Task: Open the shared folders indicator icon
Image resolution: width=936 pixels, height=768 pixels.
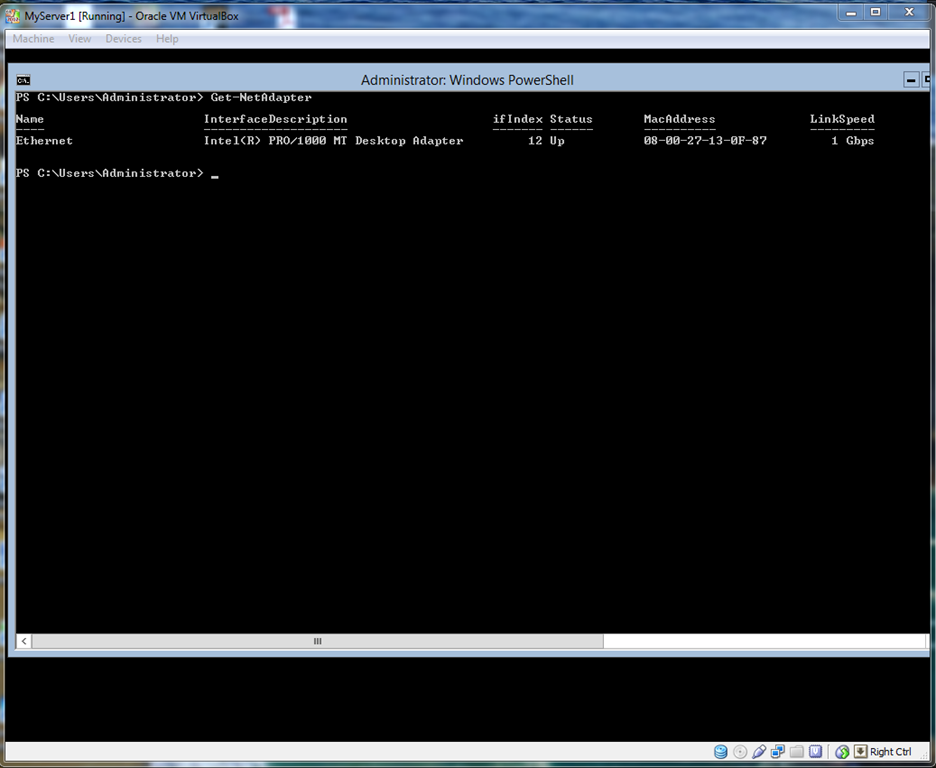Action: click(x=796, y=752)
